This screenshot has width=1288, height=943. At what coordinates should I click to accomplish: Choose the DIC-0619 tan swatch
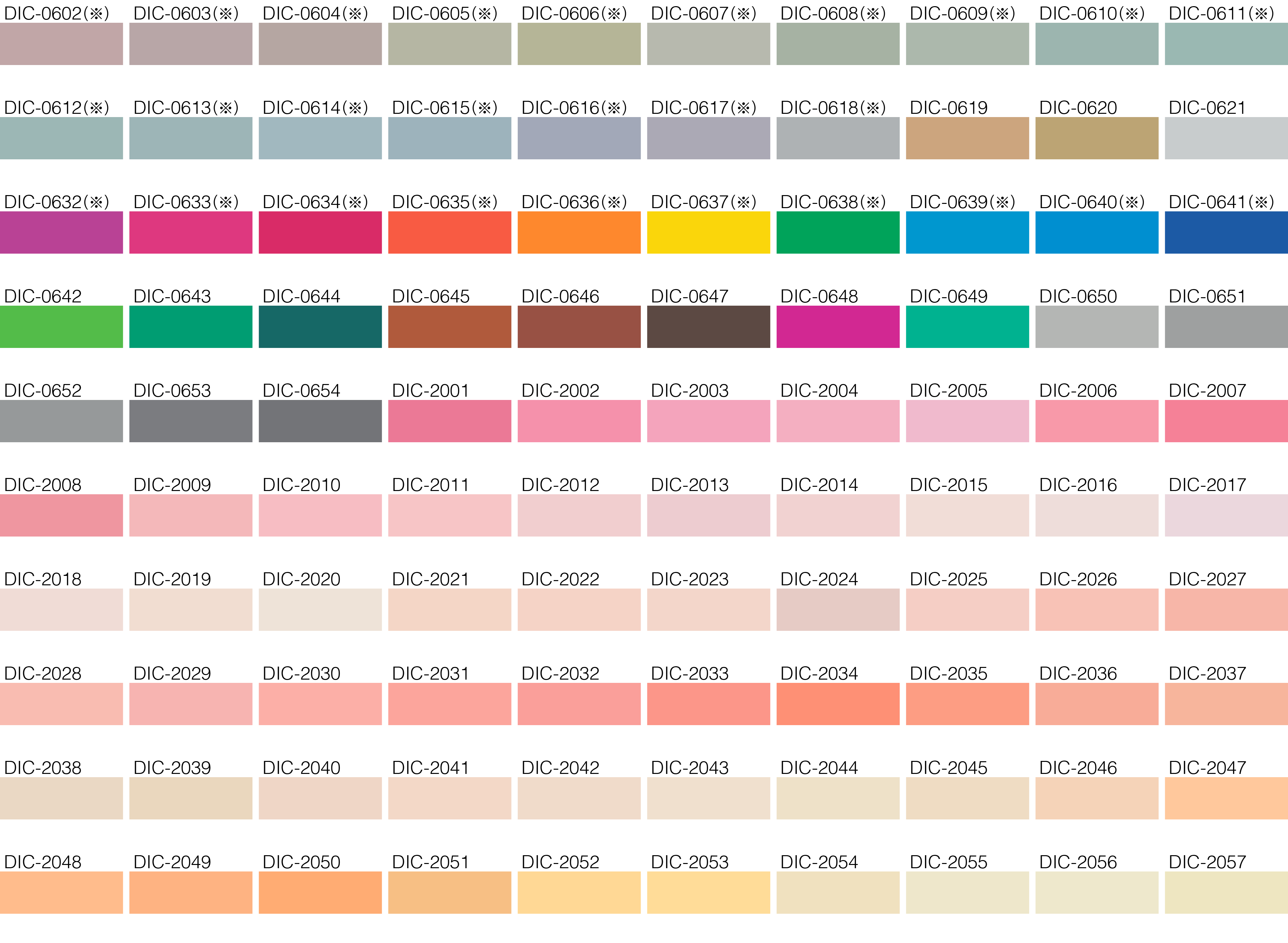tap(967, 138)
